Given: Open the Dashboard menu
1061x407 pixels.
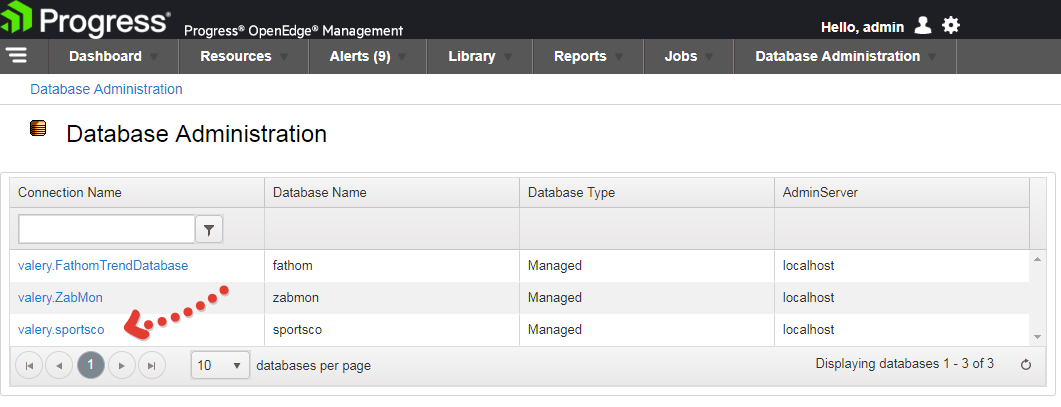Looking at the screenshot, I should coord(114,56).
